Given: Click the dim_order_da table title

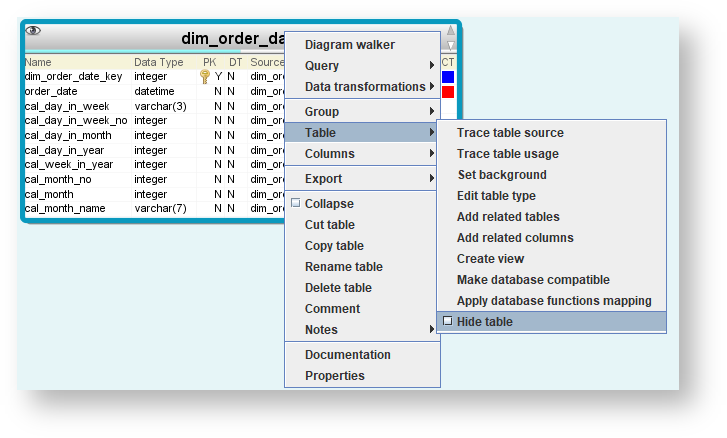Looking at the screenshot, I should pyautogui.click(x=233, y=38).
